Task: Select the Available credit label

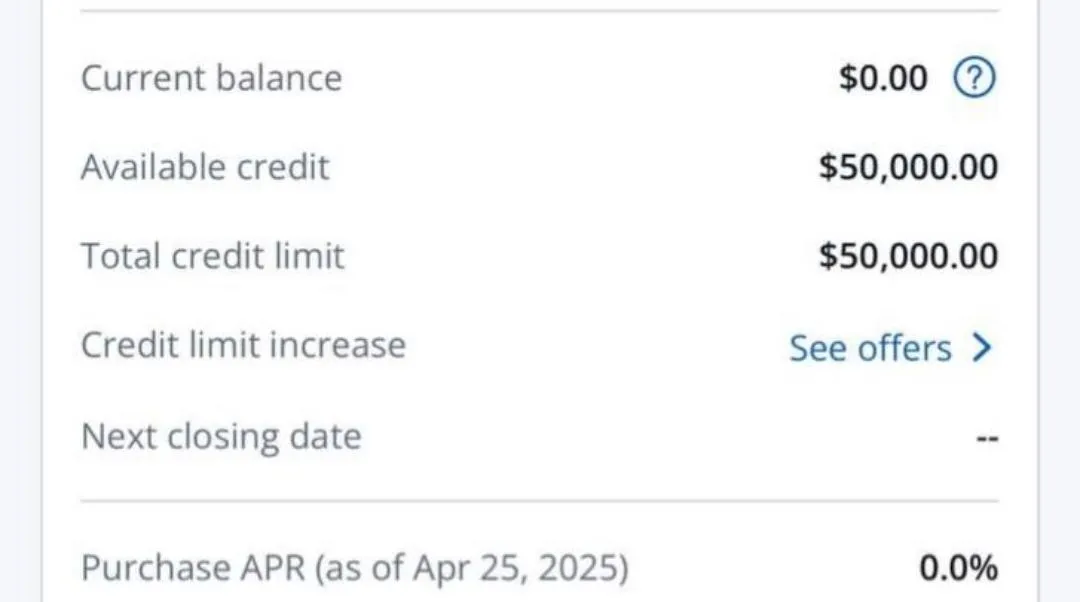Action: click(x=205, y=167)
